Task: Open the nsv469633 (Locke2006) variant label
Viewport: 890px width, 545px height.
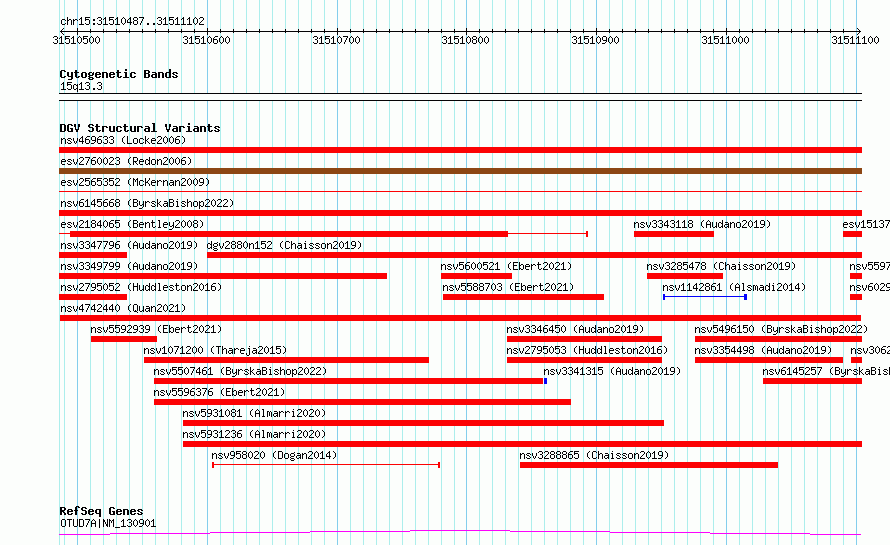Action: pyautogui.click(x=123, y=140)
